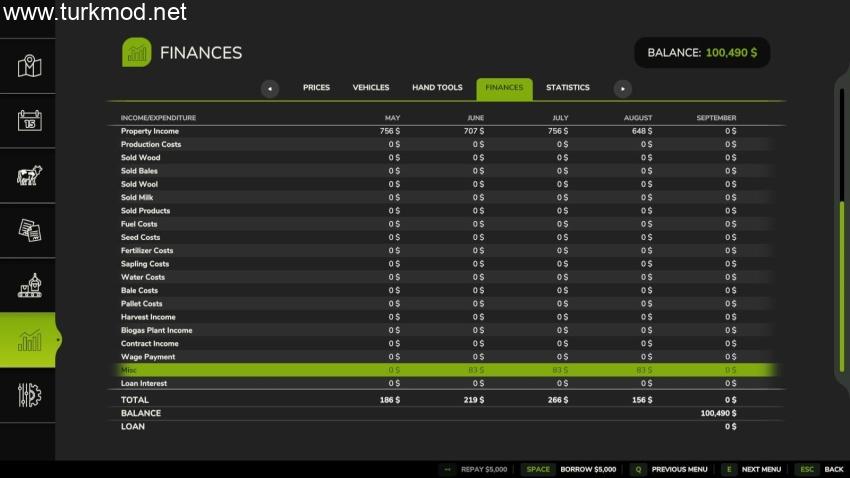Click the June column header
Image resolution: width=850 pixels, height=478 pixels.
pyautogui.click(x=475, y=118)
